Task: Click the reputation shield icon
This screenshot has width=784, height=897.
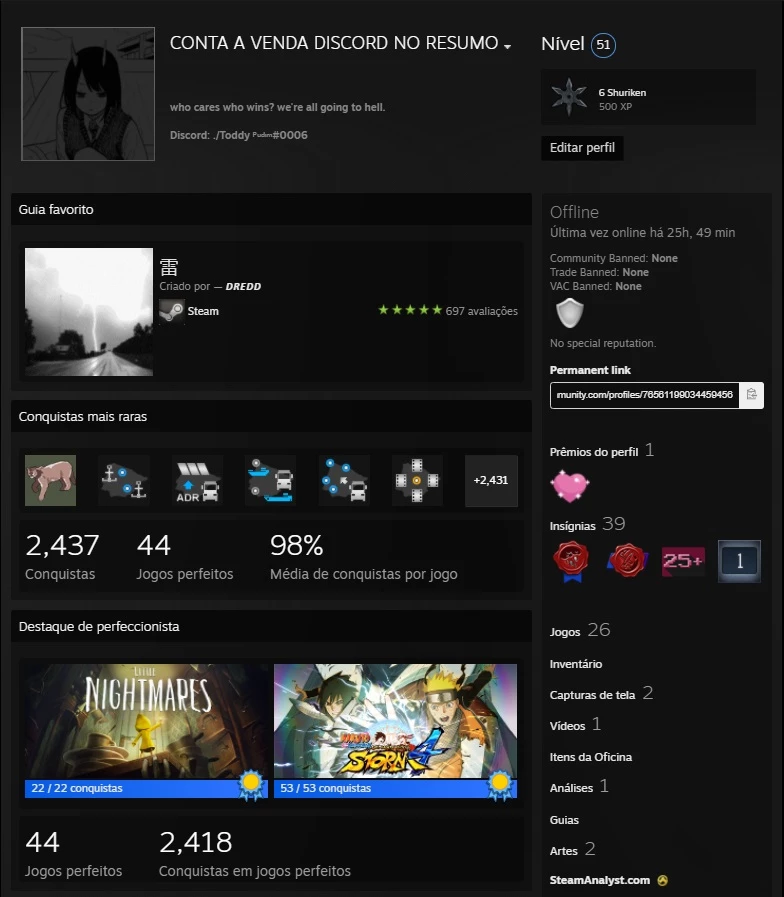Action: pyautogui.click(x=570, y=313)
